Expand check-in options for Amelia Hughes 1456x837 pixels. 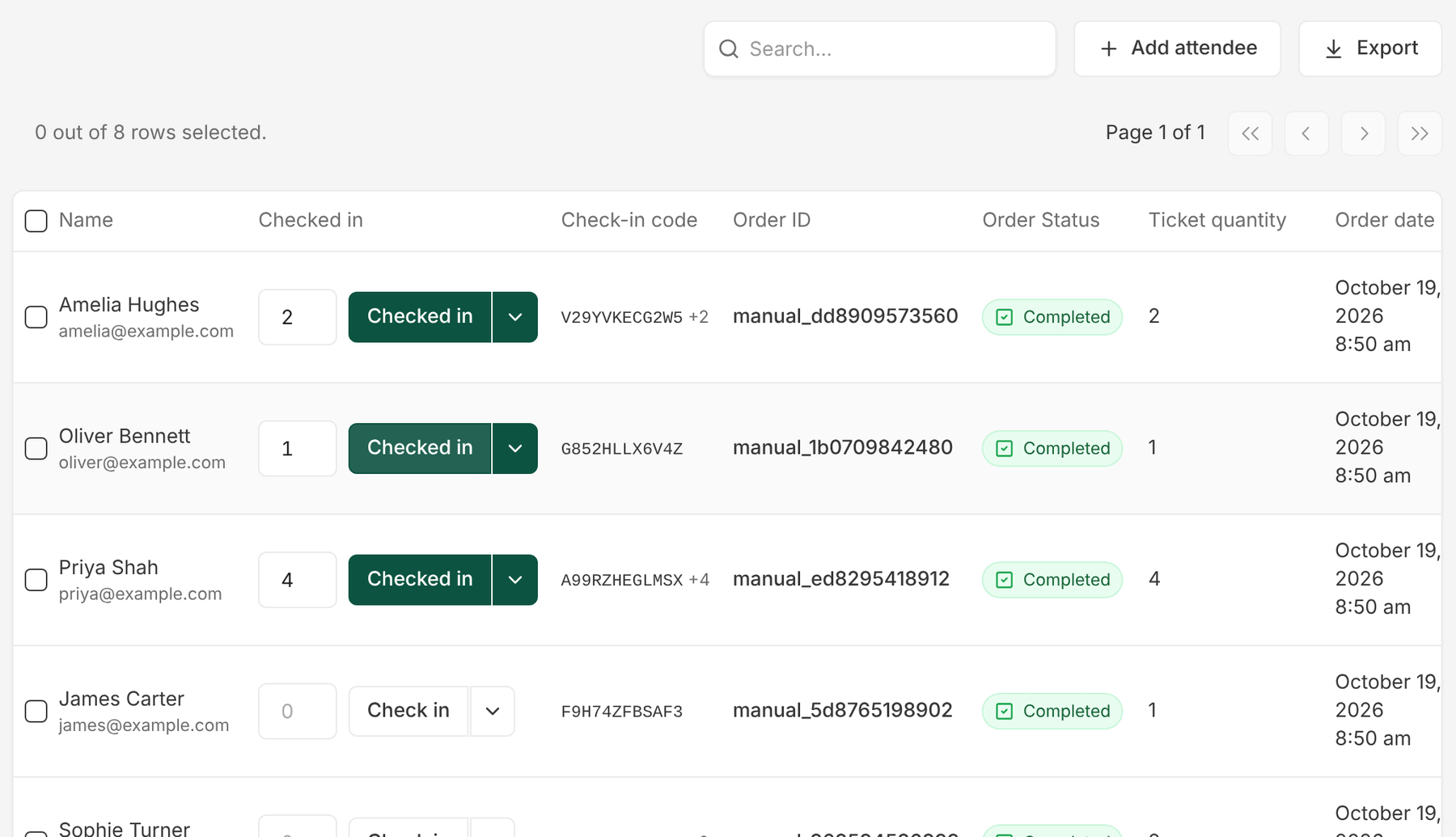point(515,317)
